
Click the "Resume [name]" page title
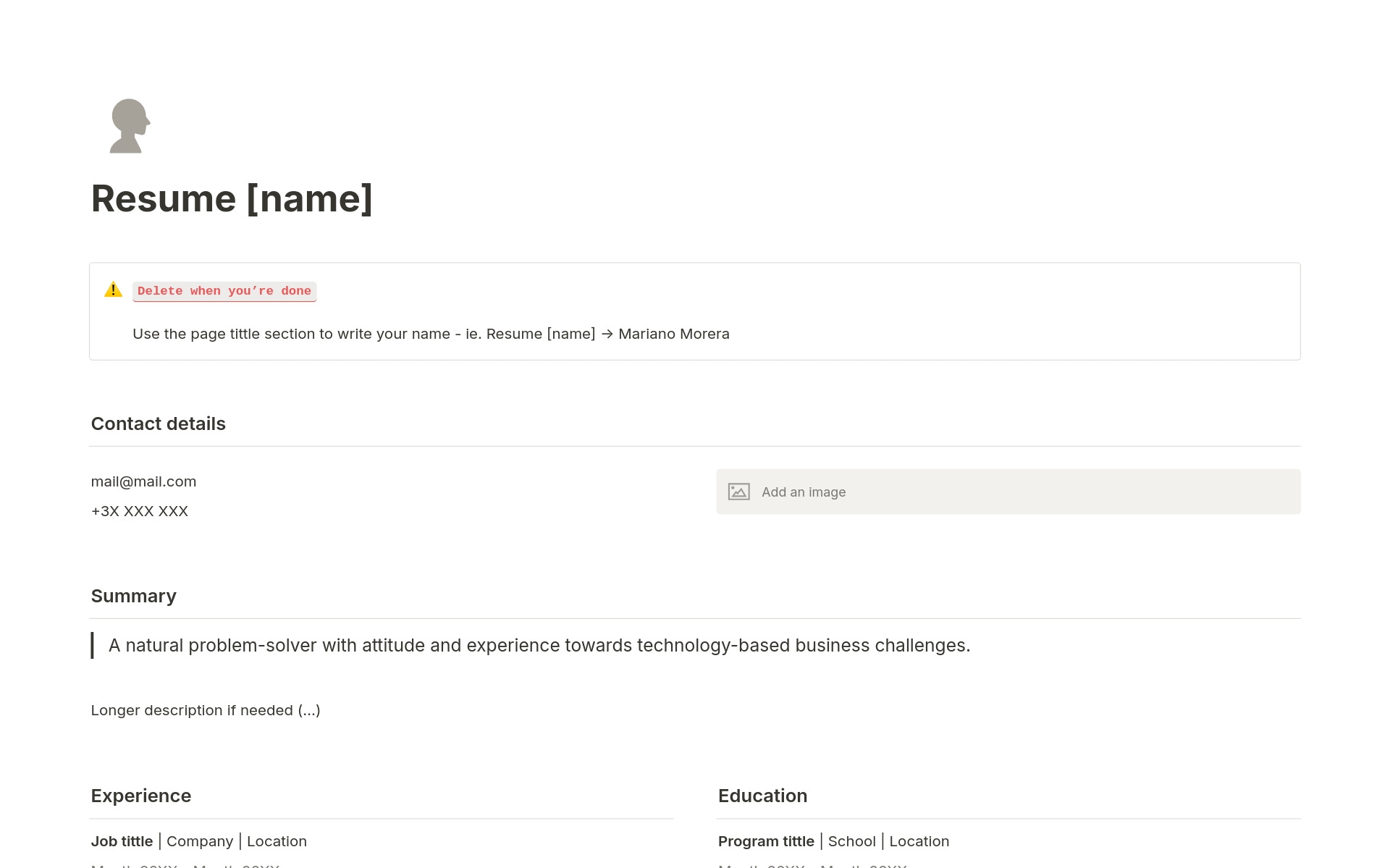pyautogui.click(x=232, y=198)
